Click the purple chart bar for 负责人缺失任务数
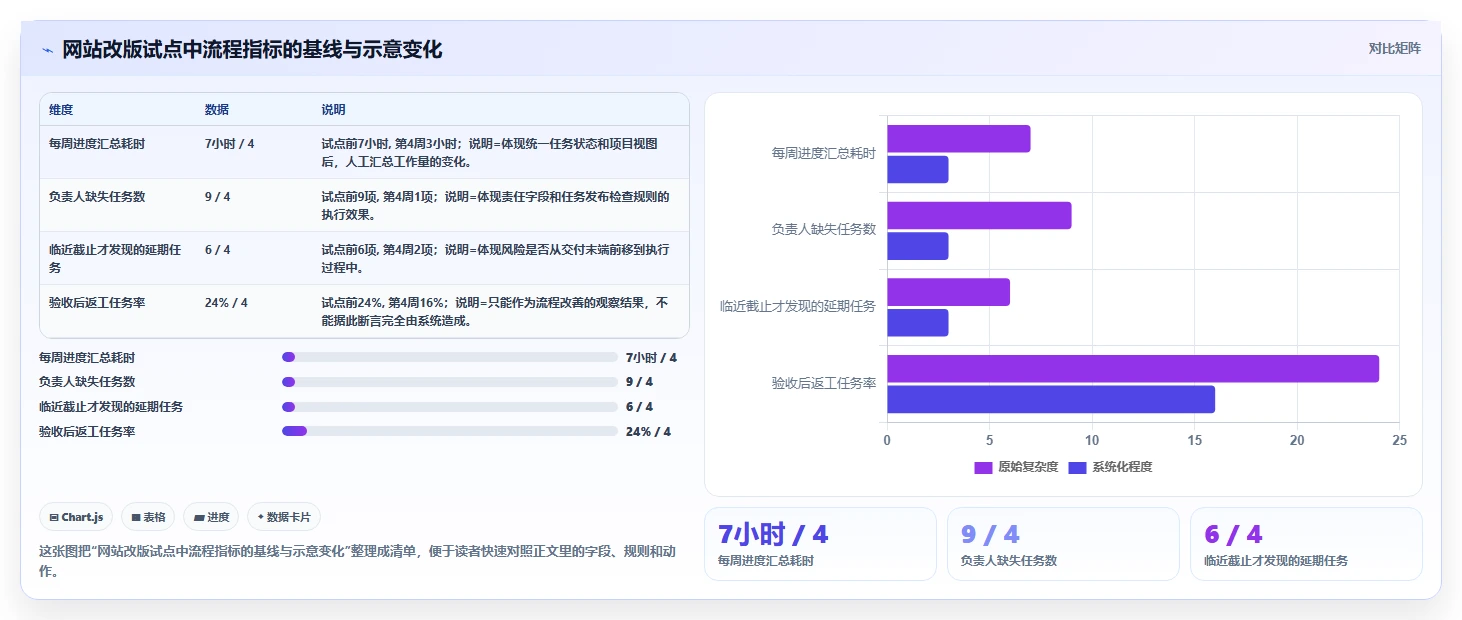This screenshot has width=1462, height=620. 979,216
